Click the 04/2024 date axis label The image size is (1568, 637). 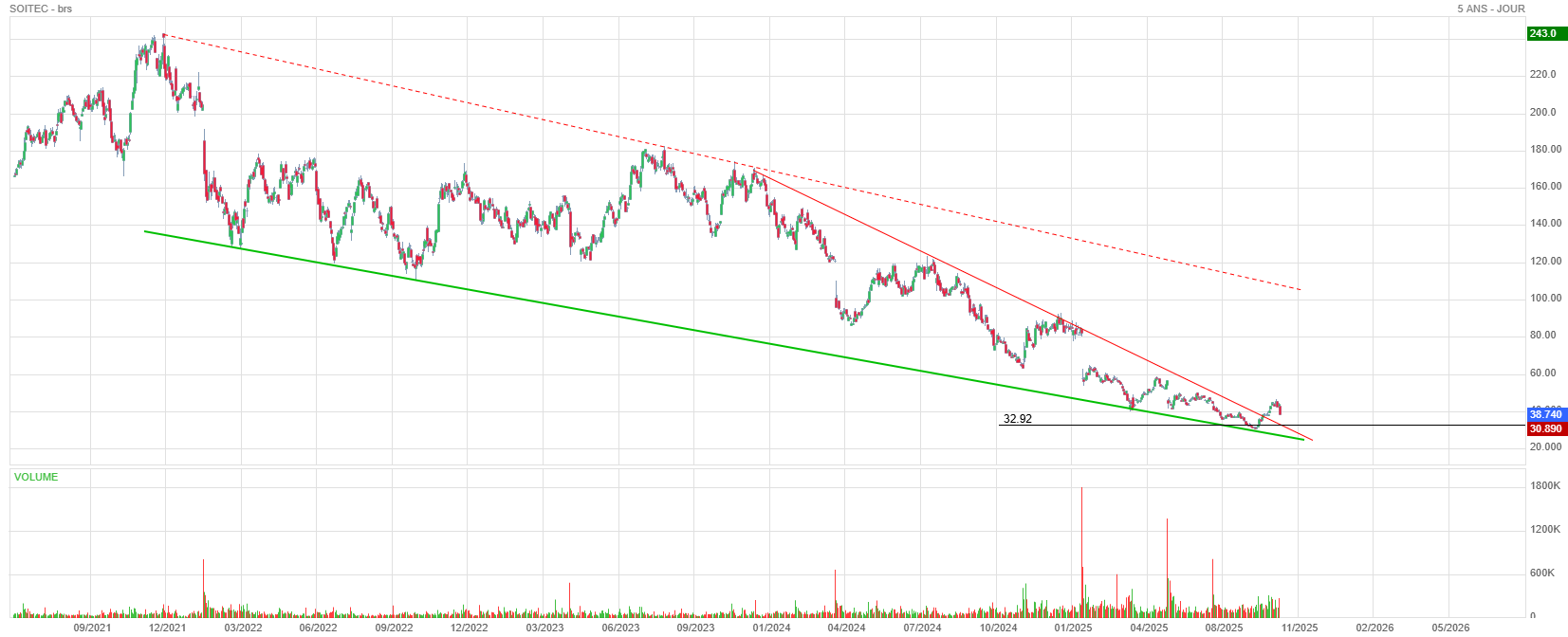coord(846,628)
